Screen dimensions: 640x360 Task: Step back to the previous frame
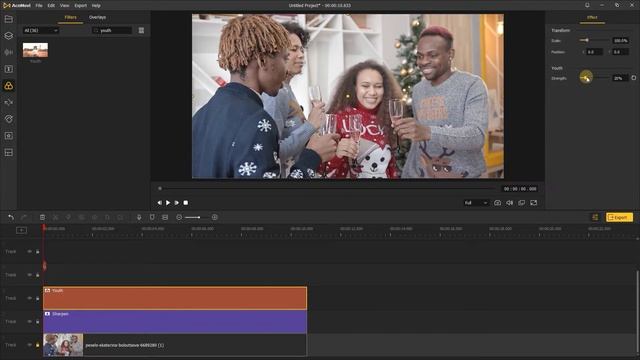159,203
